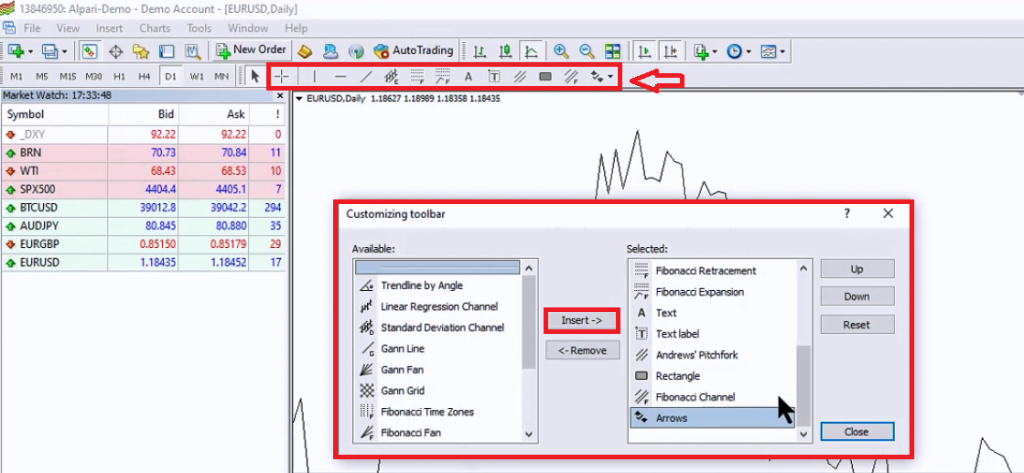This screenshot has height=473, width=1024.
Task: Open the Charts menu
Action: (x=155, y=28)
